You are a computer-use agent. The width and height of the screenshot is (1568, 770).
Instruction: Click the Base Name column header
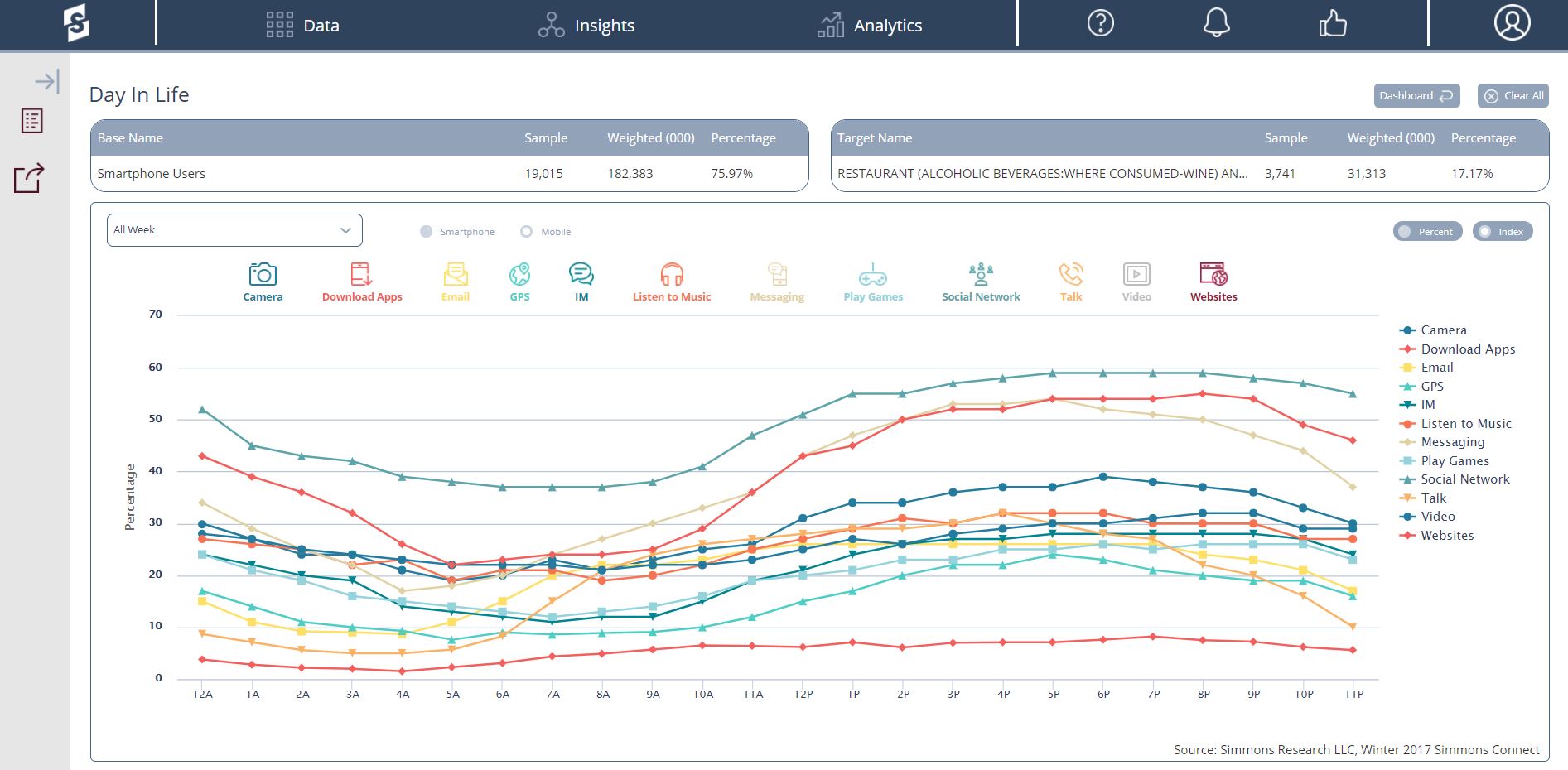130,138
